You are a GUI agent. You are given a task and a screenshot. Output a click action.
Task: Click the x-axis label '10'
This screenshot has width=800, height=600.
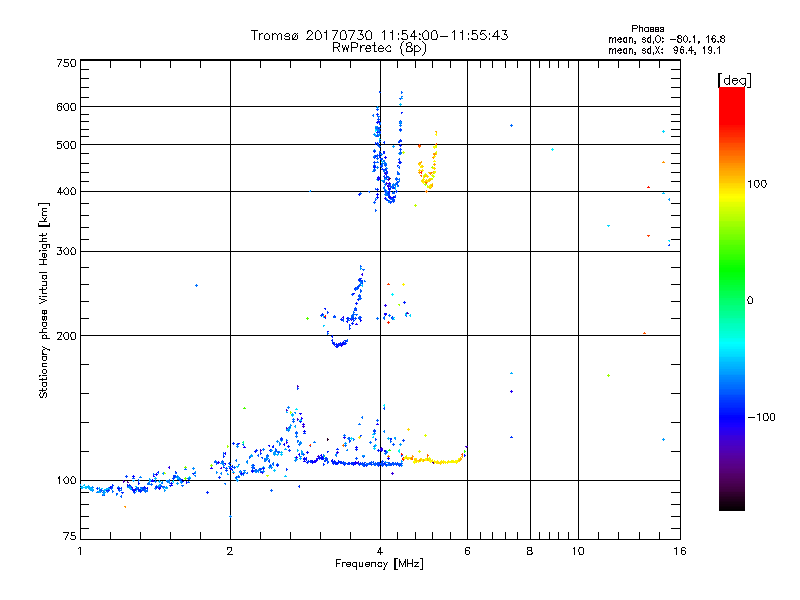click(x=578, y=551)
